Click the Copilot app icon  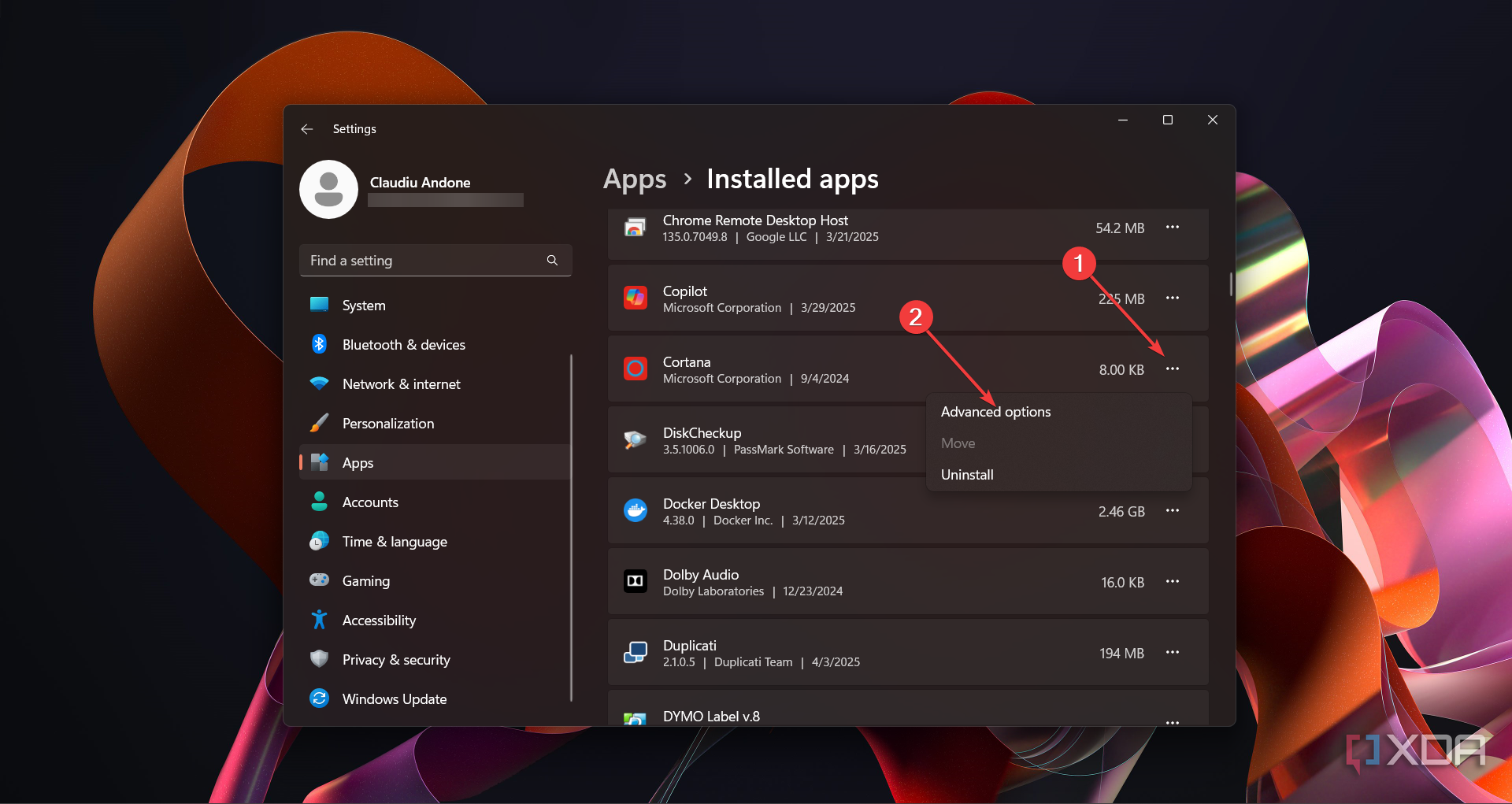636,298
